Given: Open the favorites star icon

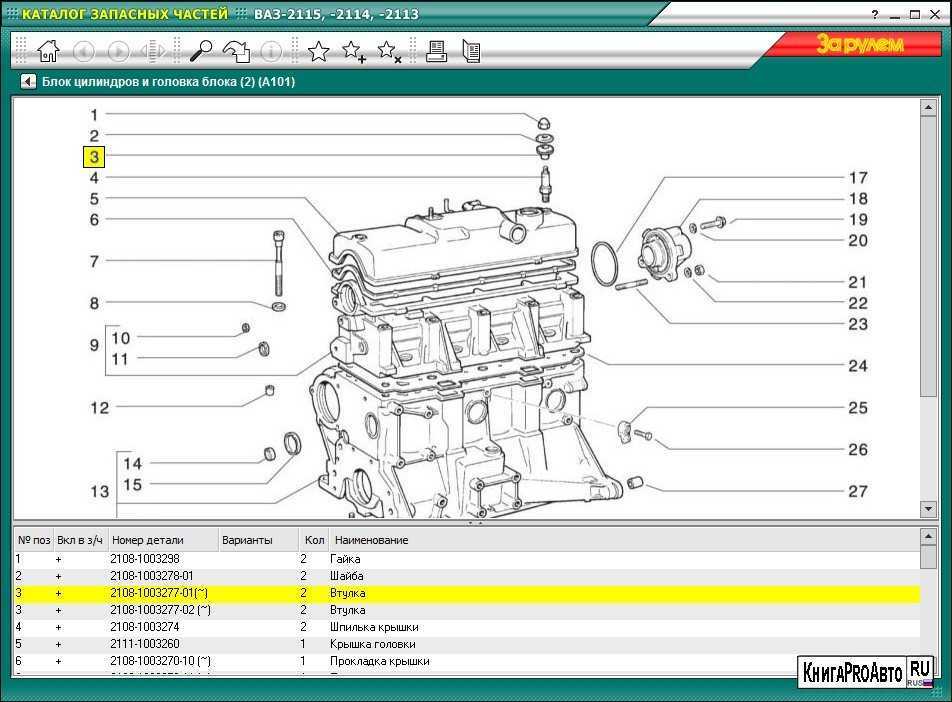Looking at the screenshot, I should point(318,51).
